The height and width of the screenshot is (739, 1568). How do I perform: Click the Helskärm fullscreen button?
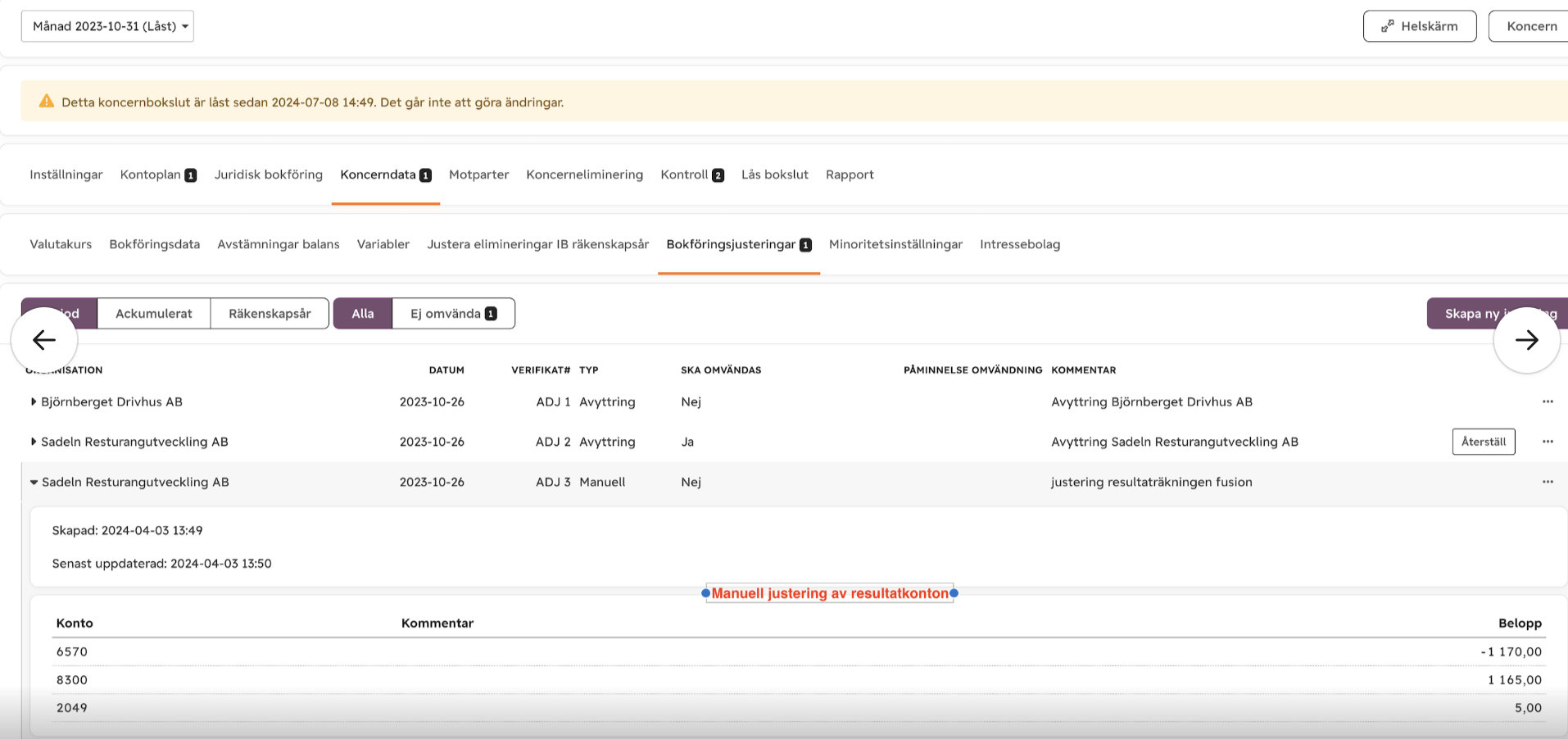(x=1420, y=26)
